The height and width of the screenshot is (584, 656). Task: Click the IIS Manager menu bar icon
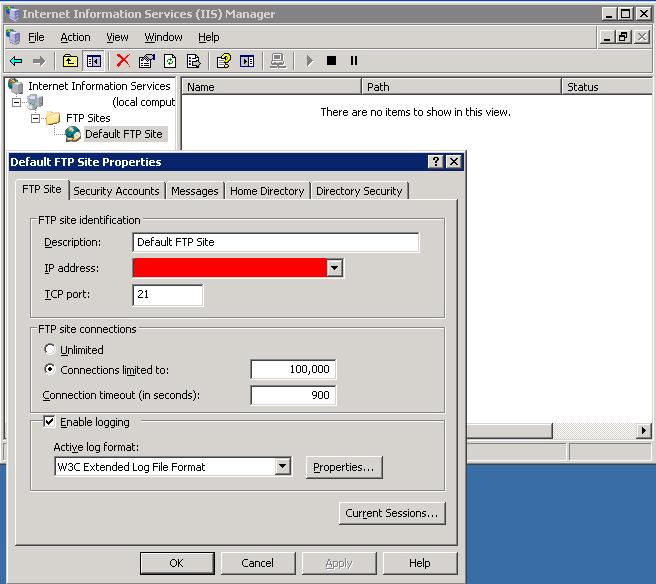click(x=13, y=37)
